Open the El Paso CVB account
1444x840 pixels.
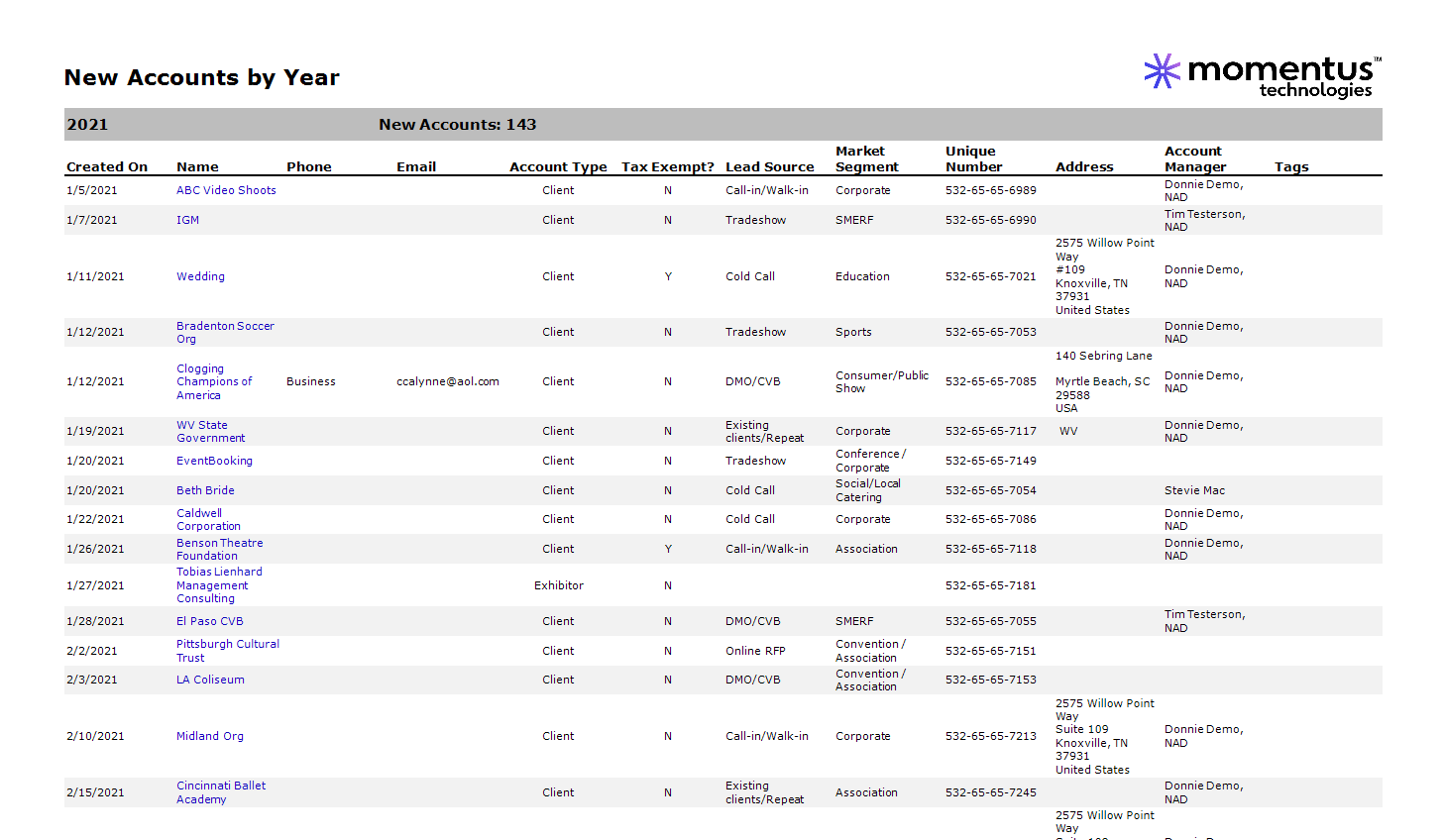click(x=209, y=621)
